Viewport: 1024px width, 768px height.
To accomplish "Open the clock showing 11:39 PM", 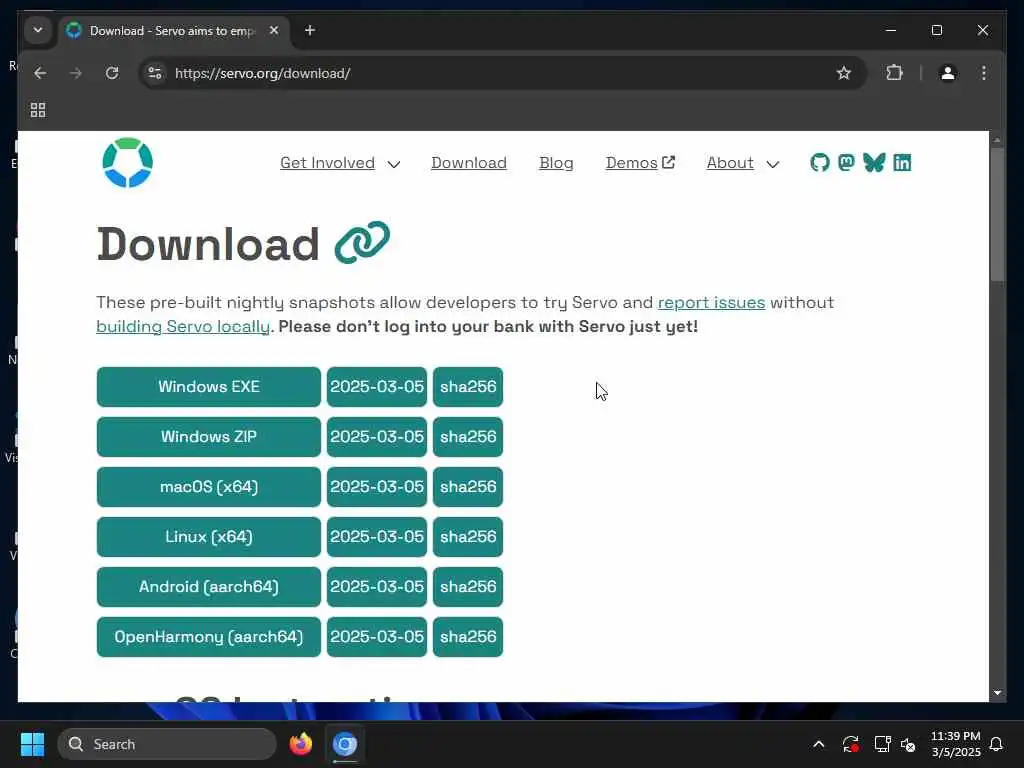I will point(955,744).
